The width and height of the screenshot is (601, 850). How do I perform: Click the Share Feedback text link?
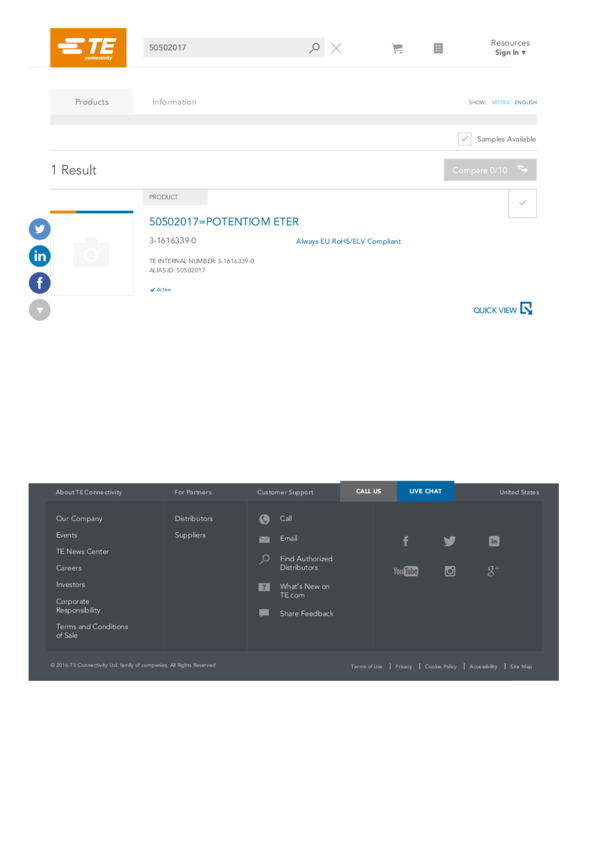[307, 613]
